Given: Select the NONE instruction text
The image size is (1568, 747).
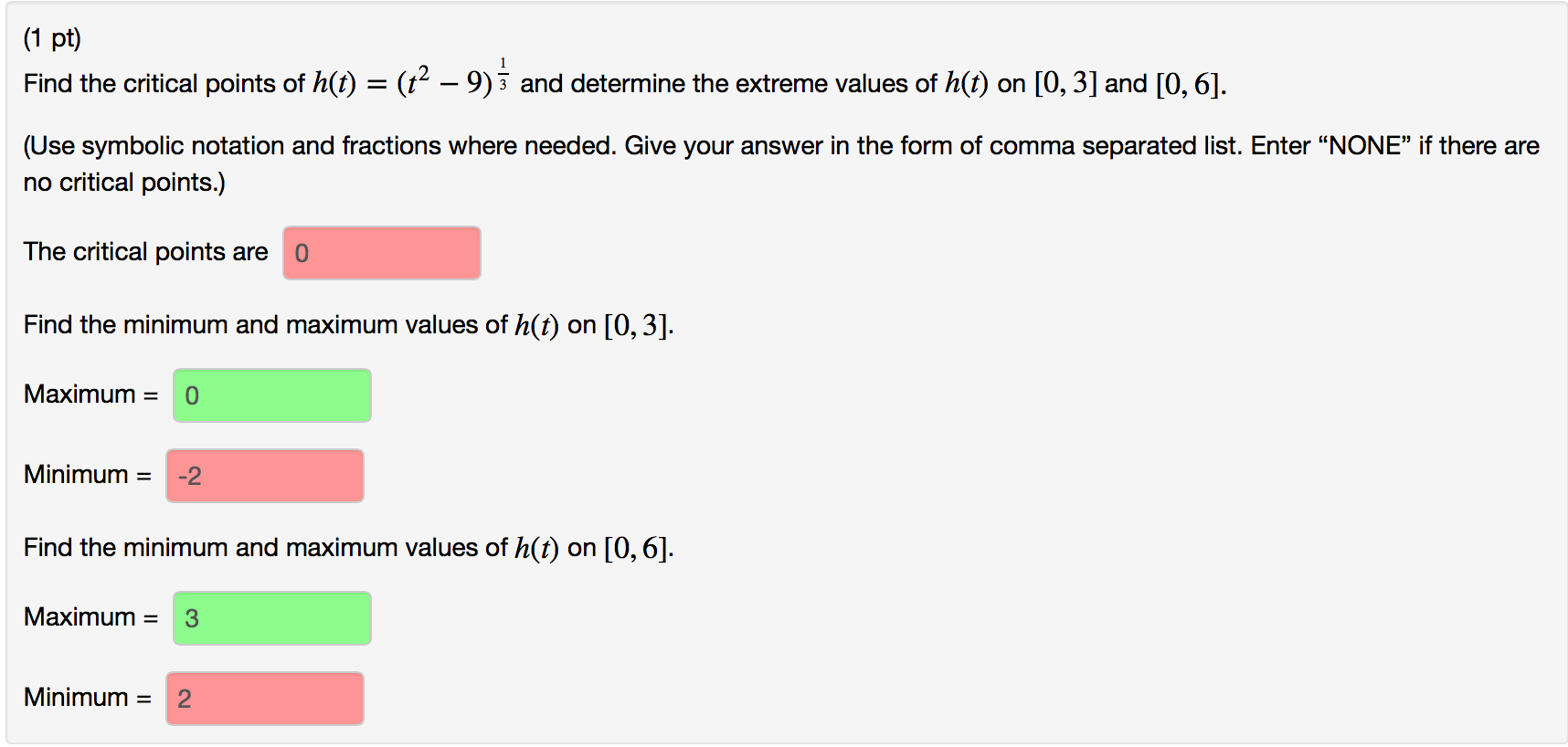Looking at the screenshot, I should point(1367,145).
